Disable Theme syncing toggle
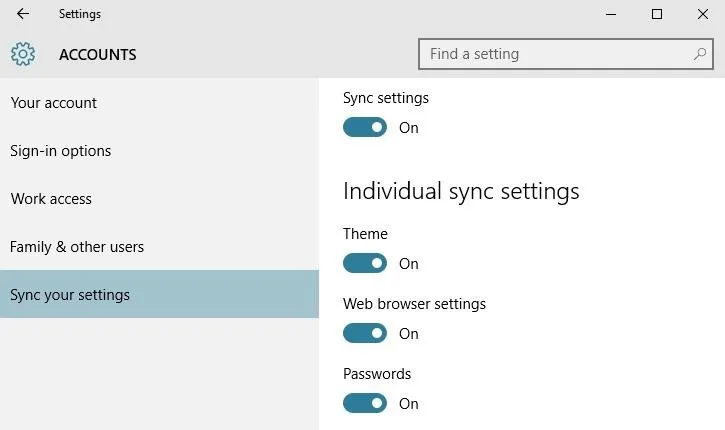The height and width of the screenshot is (430, 725). pos(365,263)
